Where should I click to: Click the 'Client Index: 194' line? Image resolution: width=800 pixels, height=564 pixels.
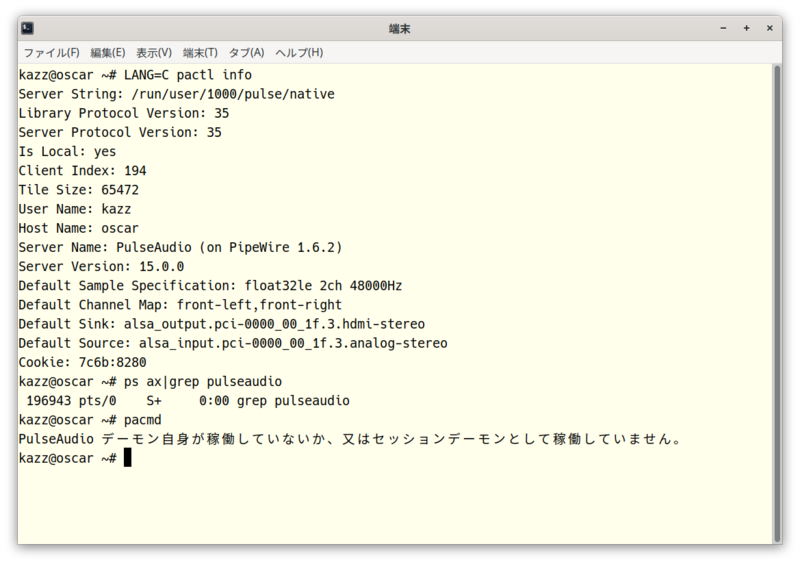coord(82,170)
